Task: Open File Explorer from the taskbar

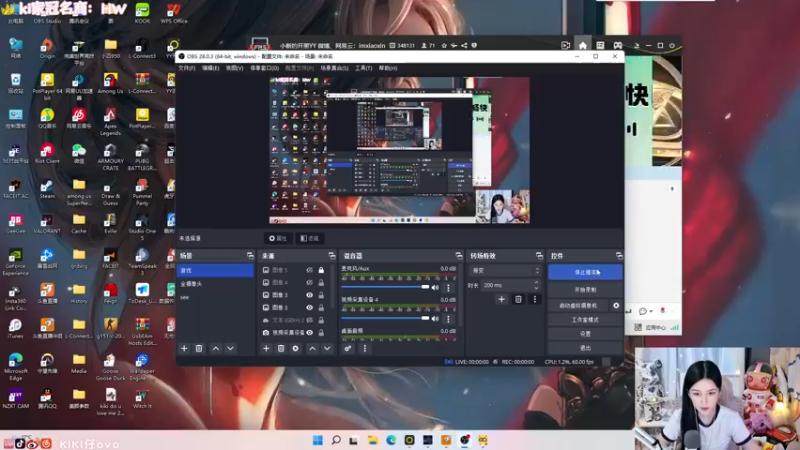Action: pos(372,440)
